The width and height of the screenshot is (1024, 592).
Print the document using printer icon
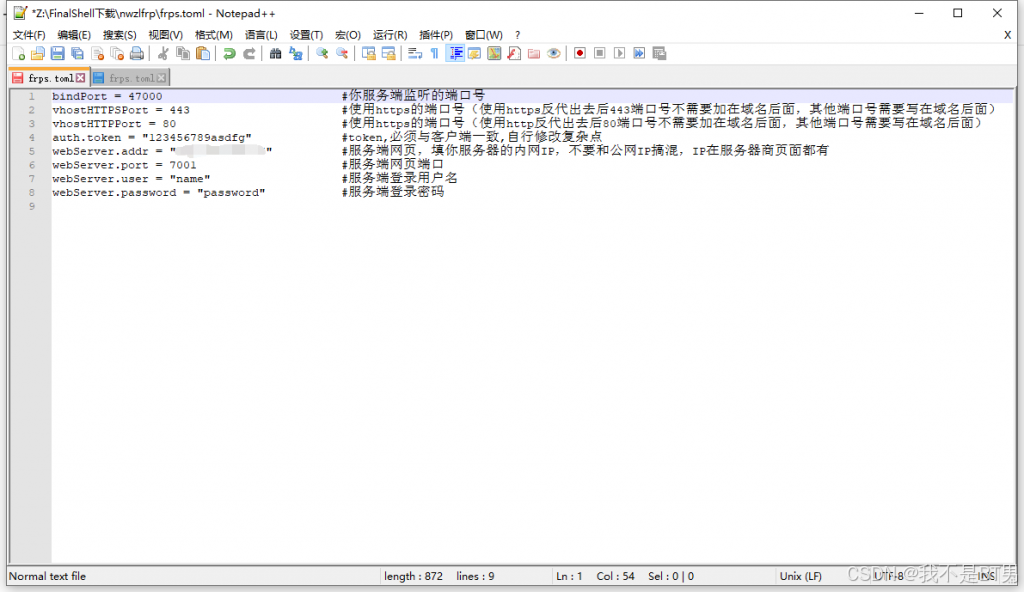point(136,54)
